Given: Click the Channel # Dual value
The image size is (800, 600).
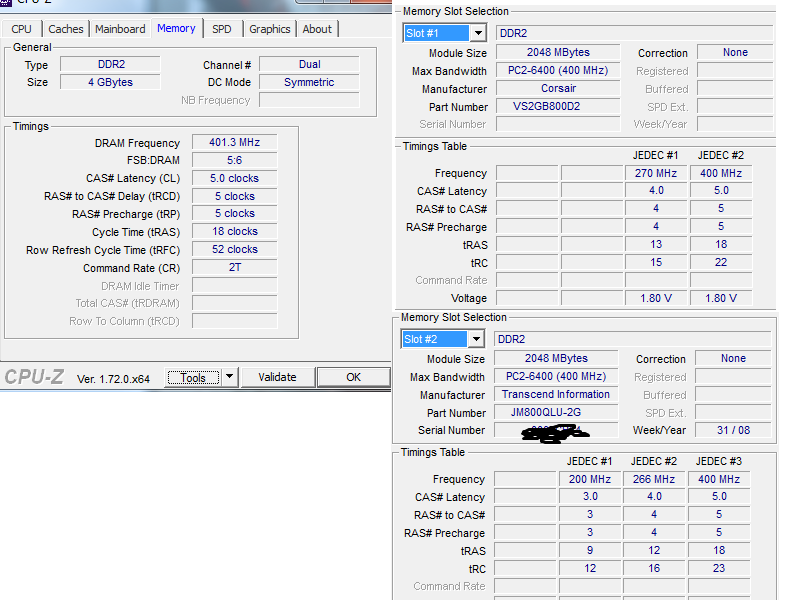Looking at the screenshot, I should click(310, 64).
